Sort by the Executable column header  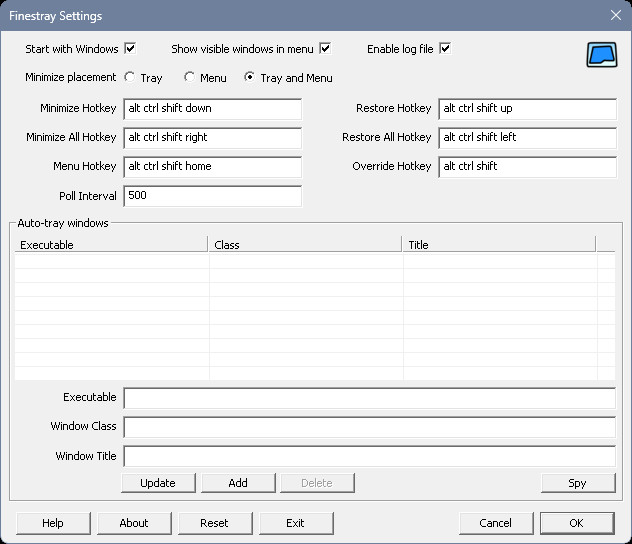point(111,245)
